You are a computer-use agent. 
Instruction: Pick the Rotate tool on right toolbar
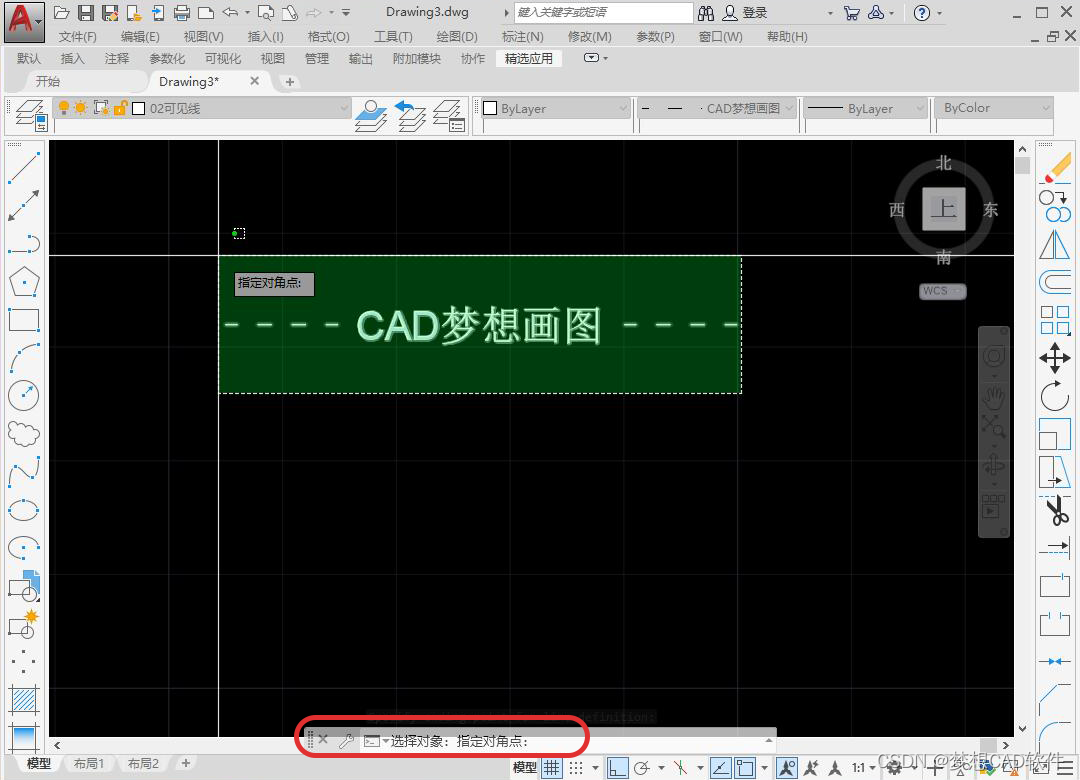click(1055, 395)
